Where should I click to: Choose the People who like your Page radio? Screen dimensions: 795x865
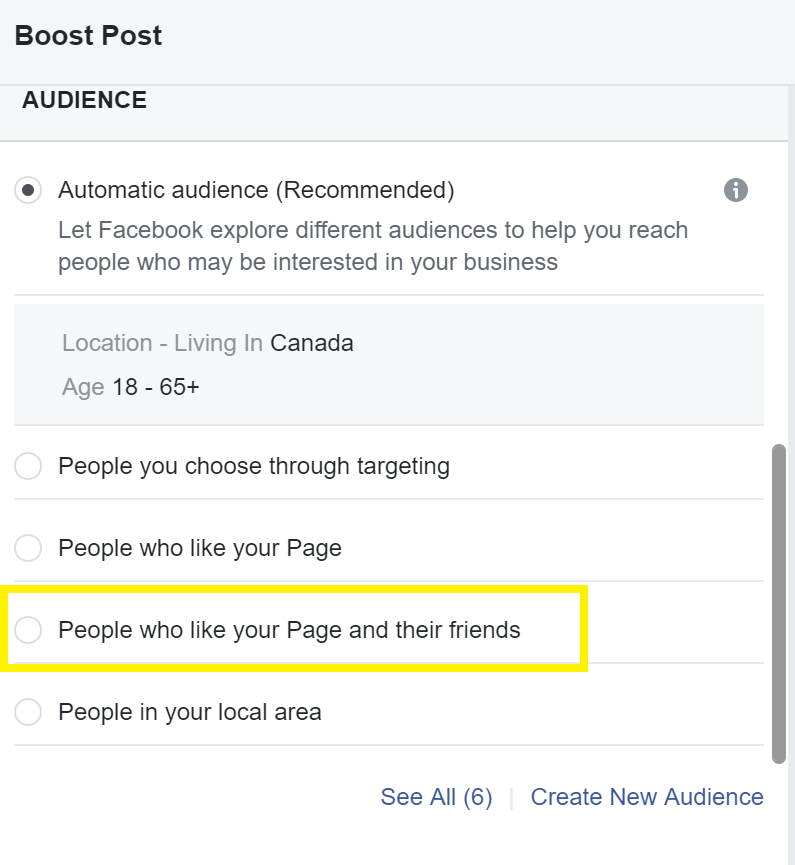point(28,548)
